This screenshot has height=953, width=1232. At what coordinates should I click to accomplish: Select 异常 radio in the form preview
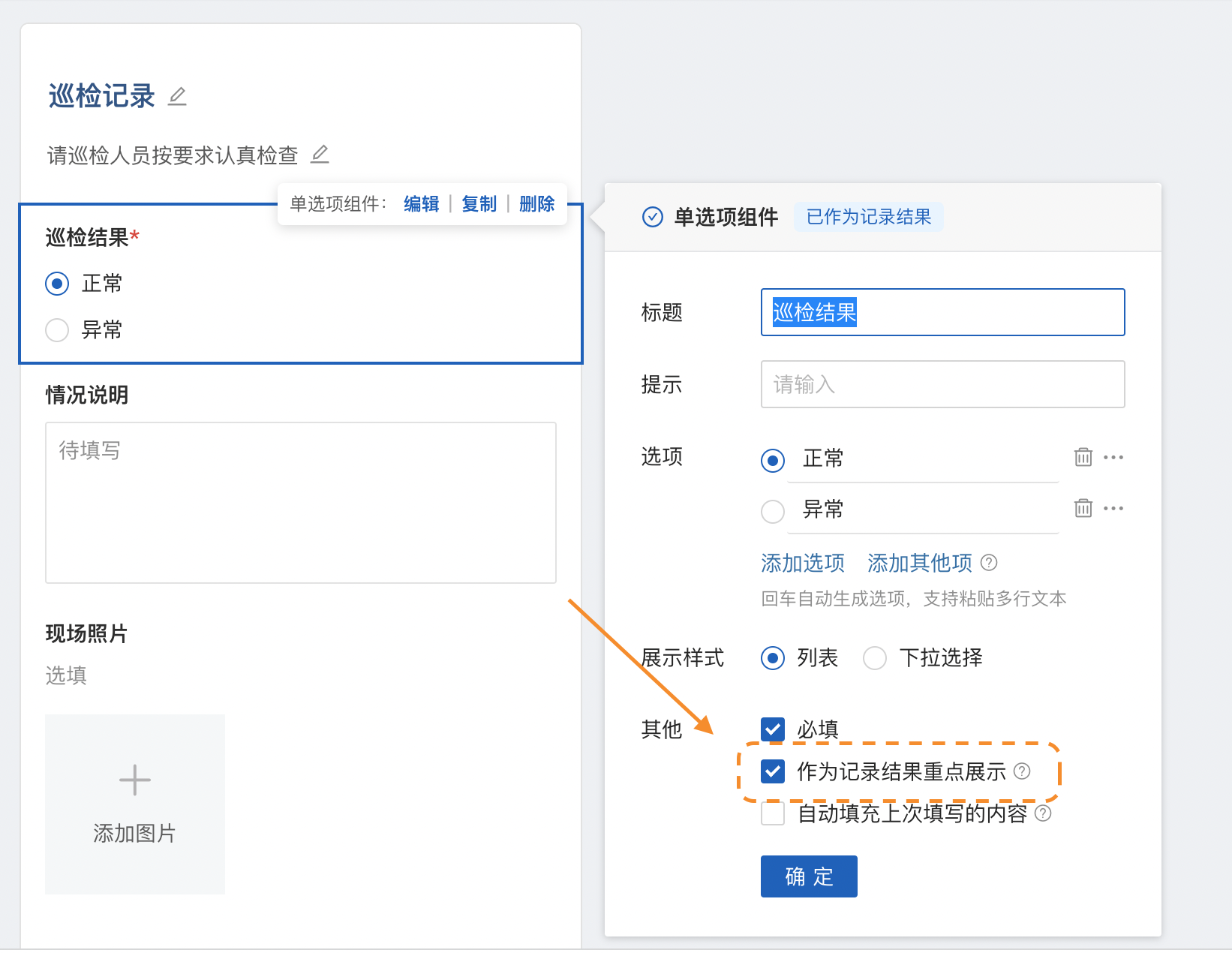(57, 330)
